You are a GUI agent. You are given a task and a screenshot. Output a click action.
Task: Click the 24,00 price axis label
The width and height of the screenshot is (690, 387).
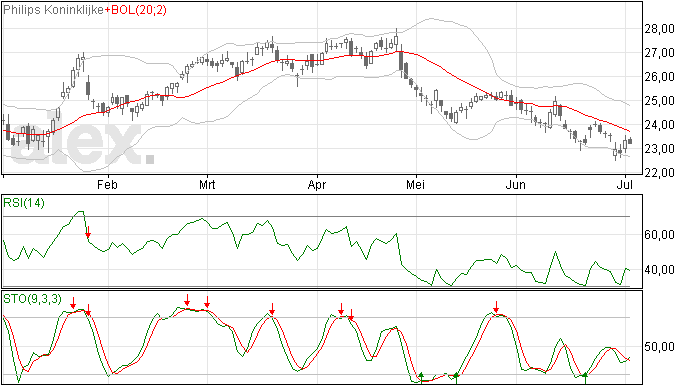coord(660,125)
